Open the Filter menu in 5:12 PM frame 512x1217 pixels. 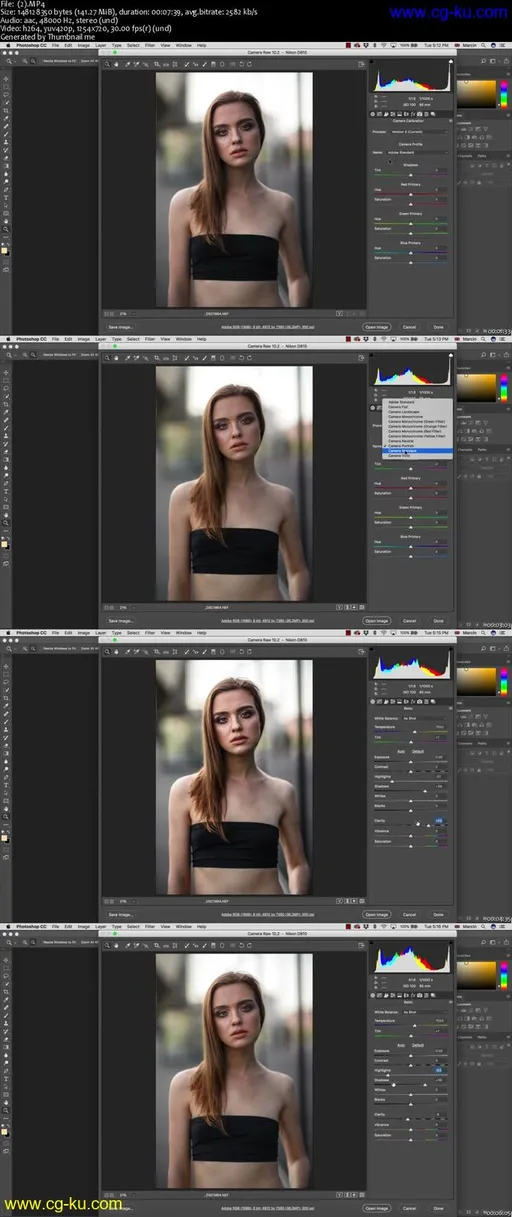(x=150, y=45)
